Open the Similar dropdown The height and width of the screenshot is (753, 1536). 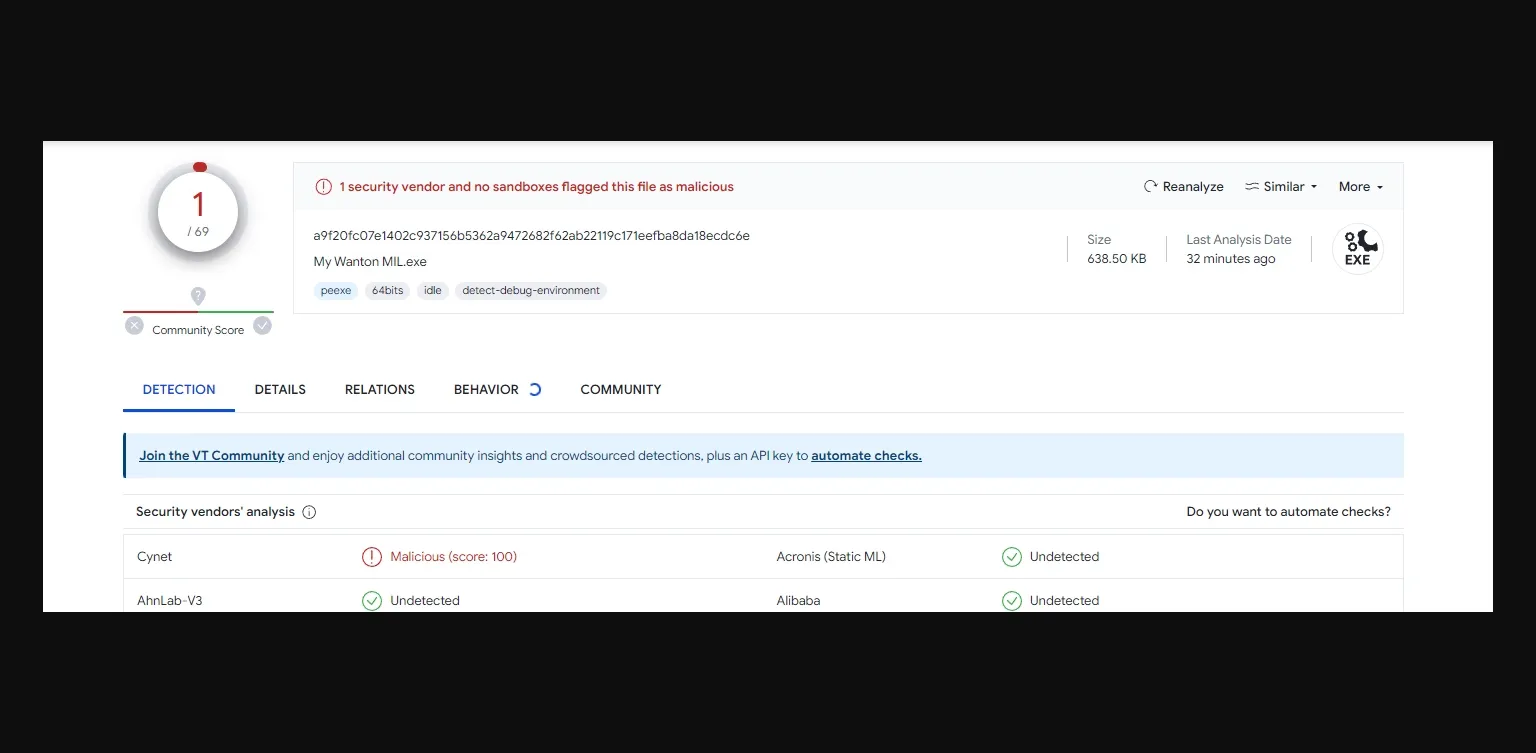click(1281, 187)
